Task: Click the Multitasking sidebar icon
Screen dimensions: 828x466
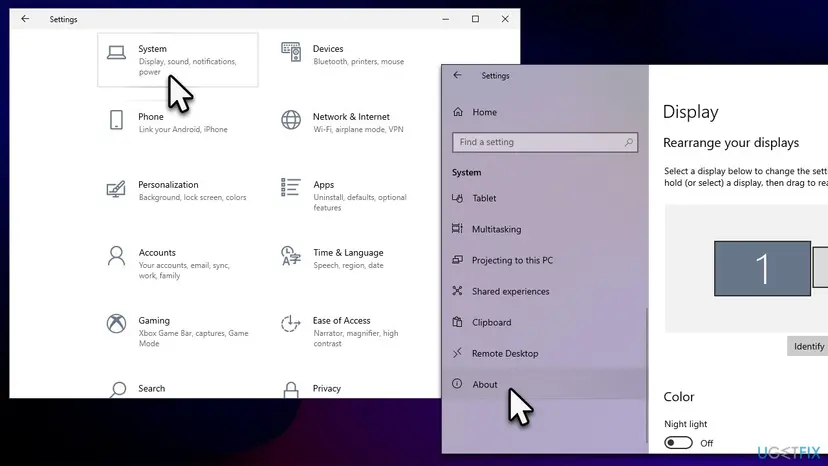Action: tap(457, 228)
